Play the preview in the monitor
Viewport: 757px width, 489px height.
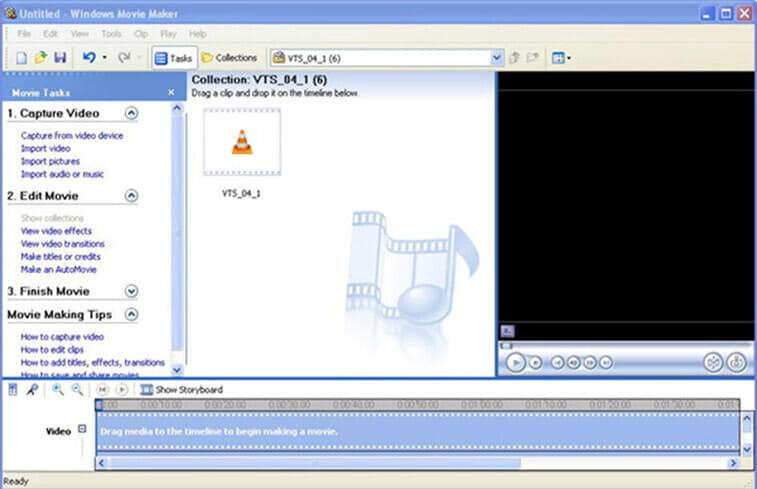[x=516, y=362]
